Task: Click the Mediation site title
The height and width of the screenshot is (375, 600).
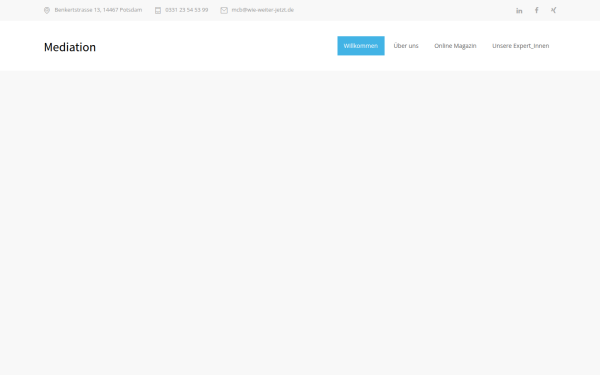Action: [x=70, y=47]
